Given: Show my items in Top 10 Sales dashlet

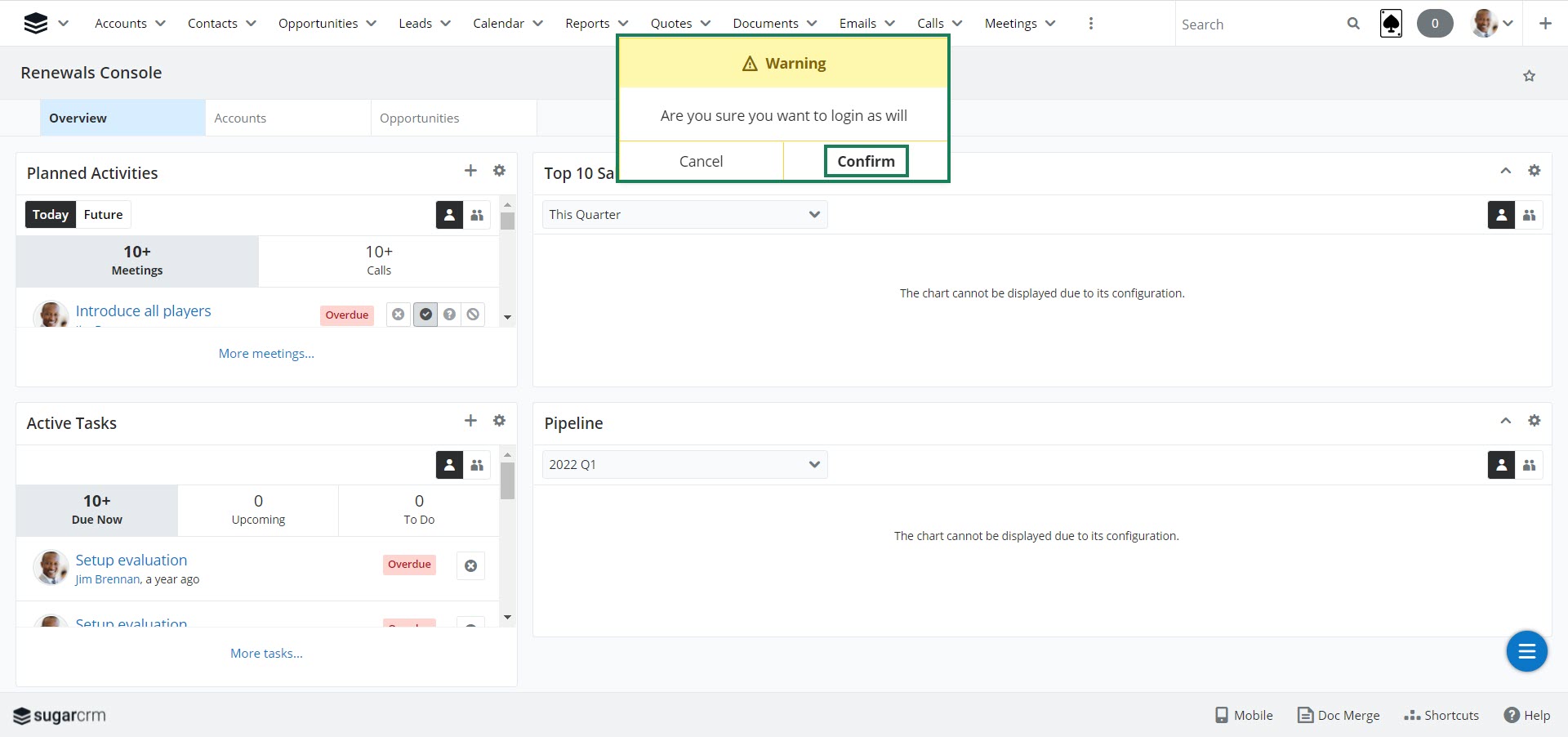Looking at the screenshot, I should [x=1501, y=215].
